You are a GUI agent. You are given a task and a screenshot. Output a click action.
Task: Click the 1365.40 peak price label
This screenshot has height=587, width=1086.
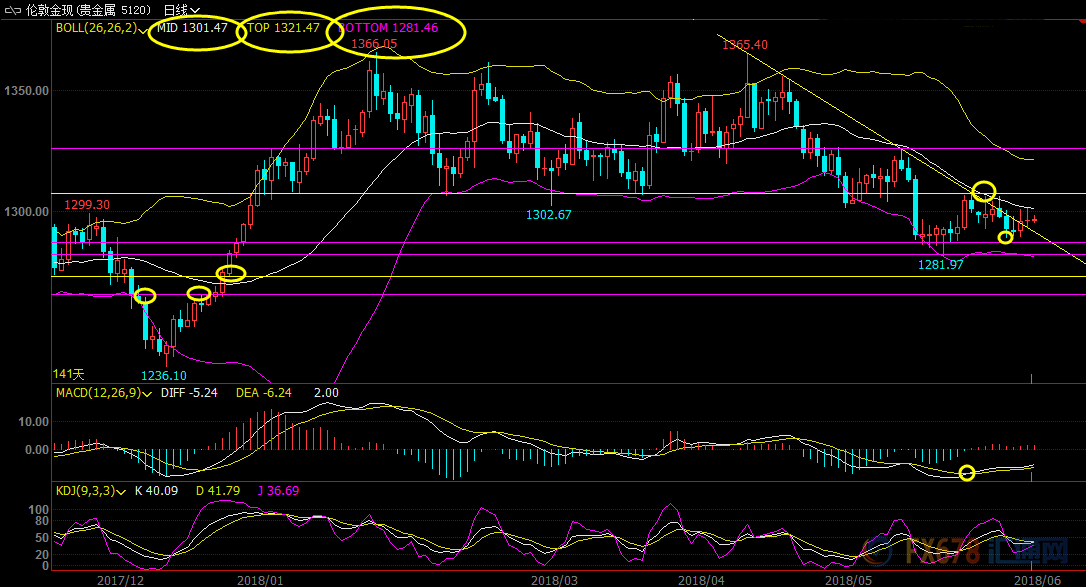point(745,45)
